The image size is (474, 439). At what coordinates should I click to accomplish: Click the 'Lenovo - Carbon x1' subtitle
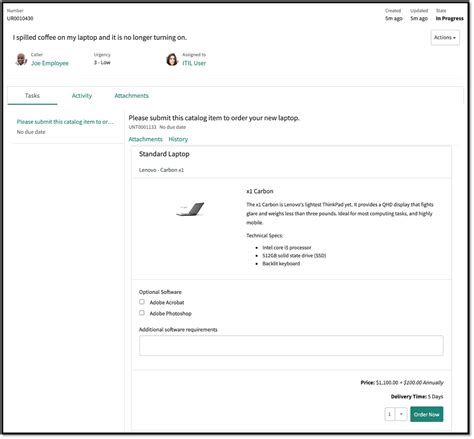[161, 170]
